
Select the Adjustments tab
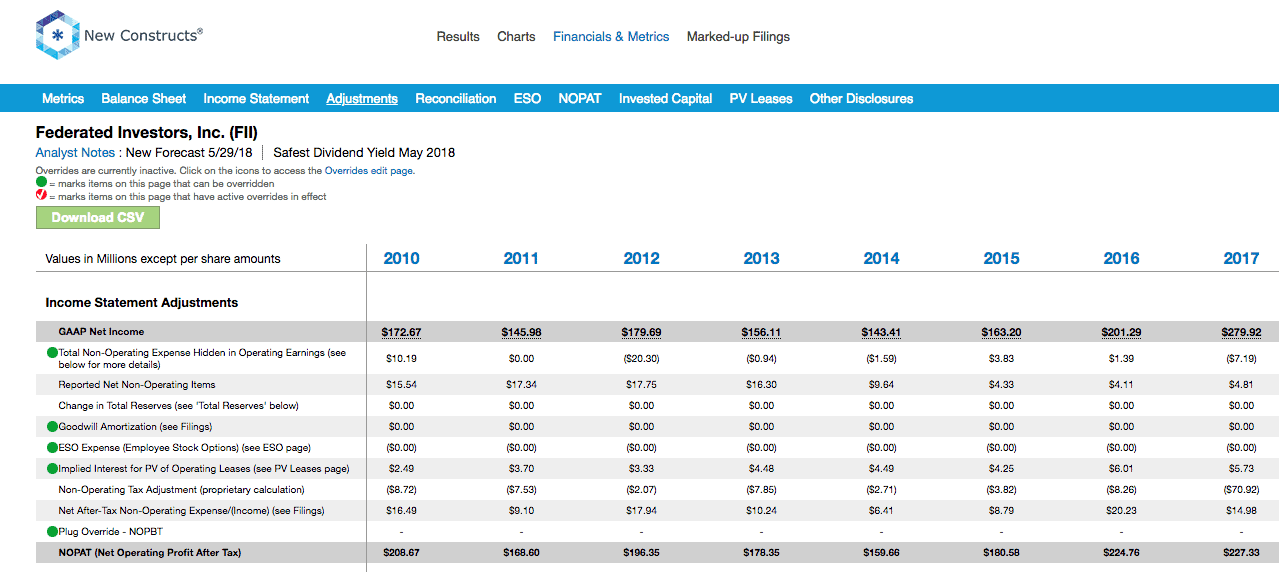click(x=362, y=98)
